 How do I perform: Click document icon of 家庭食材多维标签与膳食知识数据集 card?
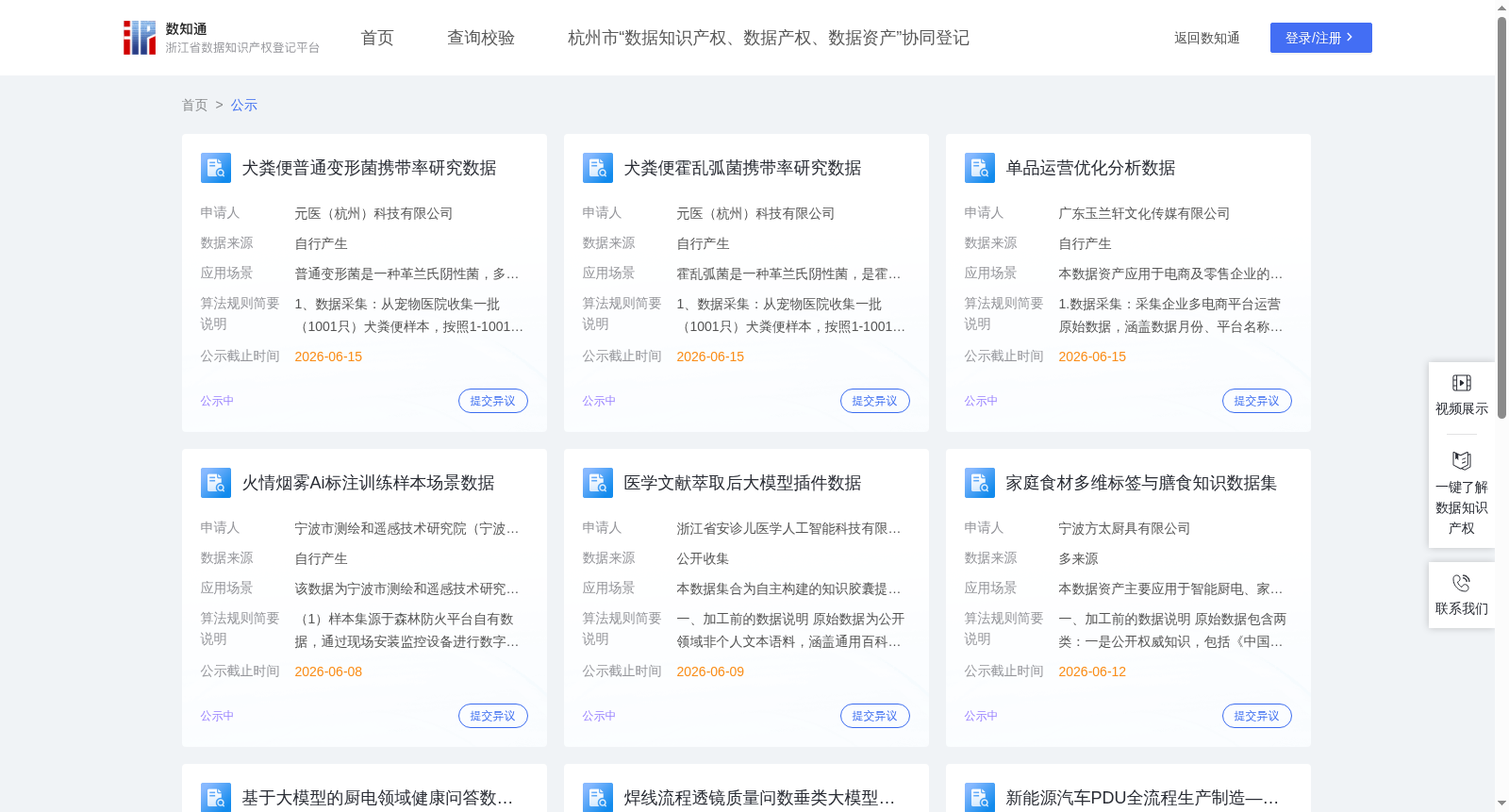(980, 483)
